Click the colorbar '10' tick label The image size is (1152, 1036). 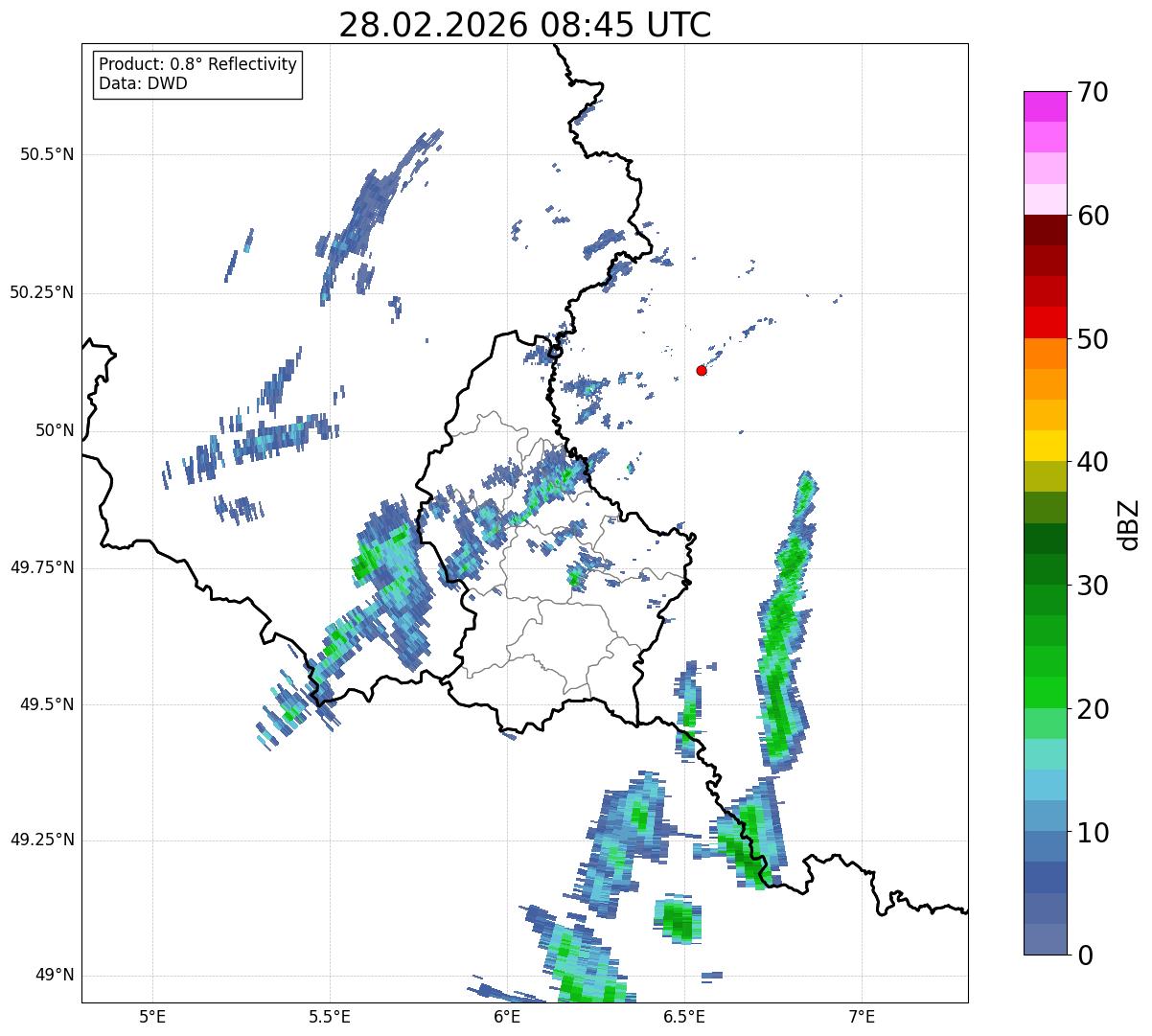click(1093, 832)
